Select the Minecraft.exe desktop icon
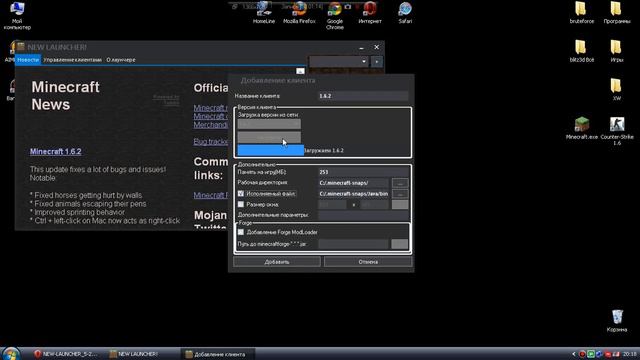640x360 pixels. (x=582, y=129)
